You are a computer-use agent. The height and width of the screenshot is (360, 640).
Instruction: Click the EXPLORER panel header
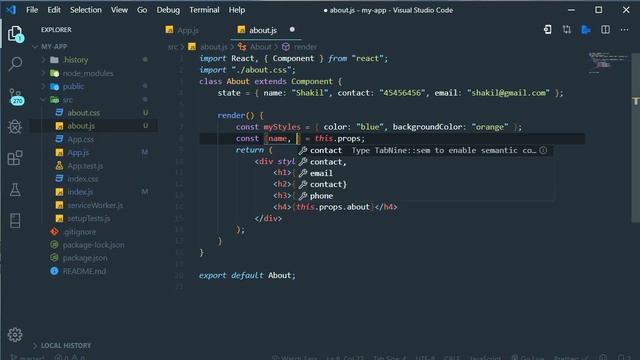(56, 30)
